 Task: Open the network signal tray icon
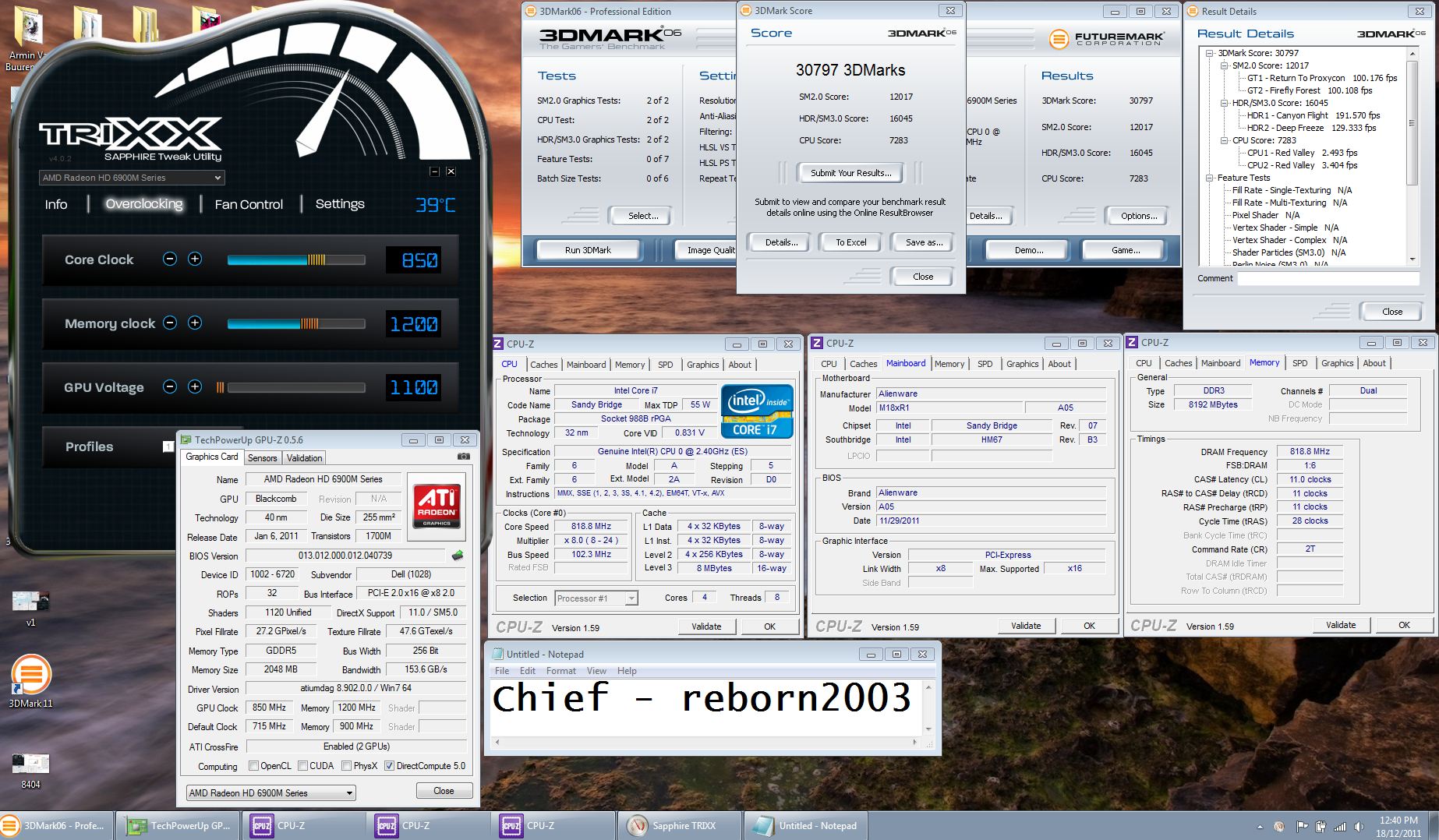[x=1340, y=827]
